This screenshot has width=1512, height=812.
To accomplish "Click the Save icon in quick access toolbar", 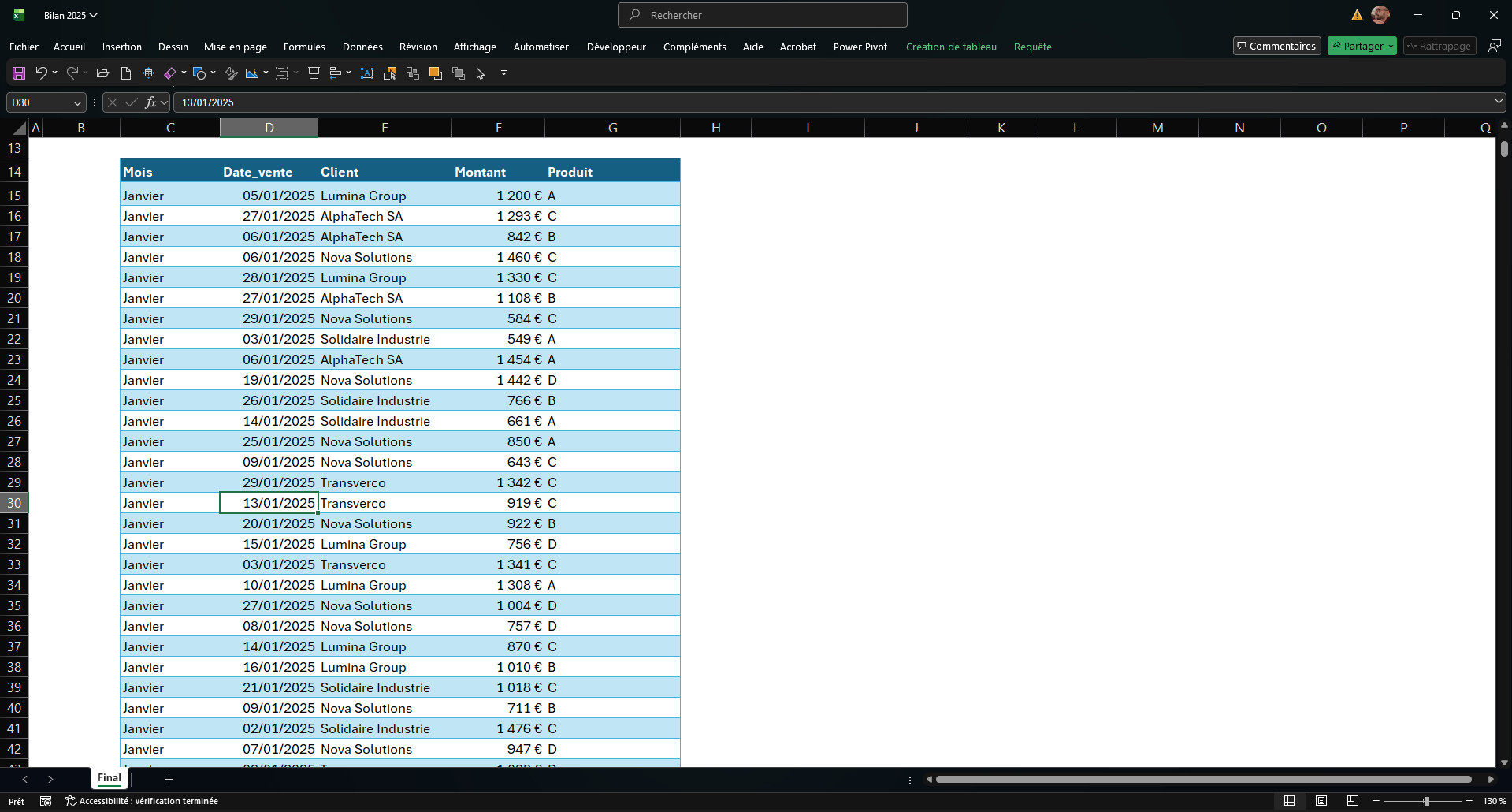I will click(x=19, y=73).
